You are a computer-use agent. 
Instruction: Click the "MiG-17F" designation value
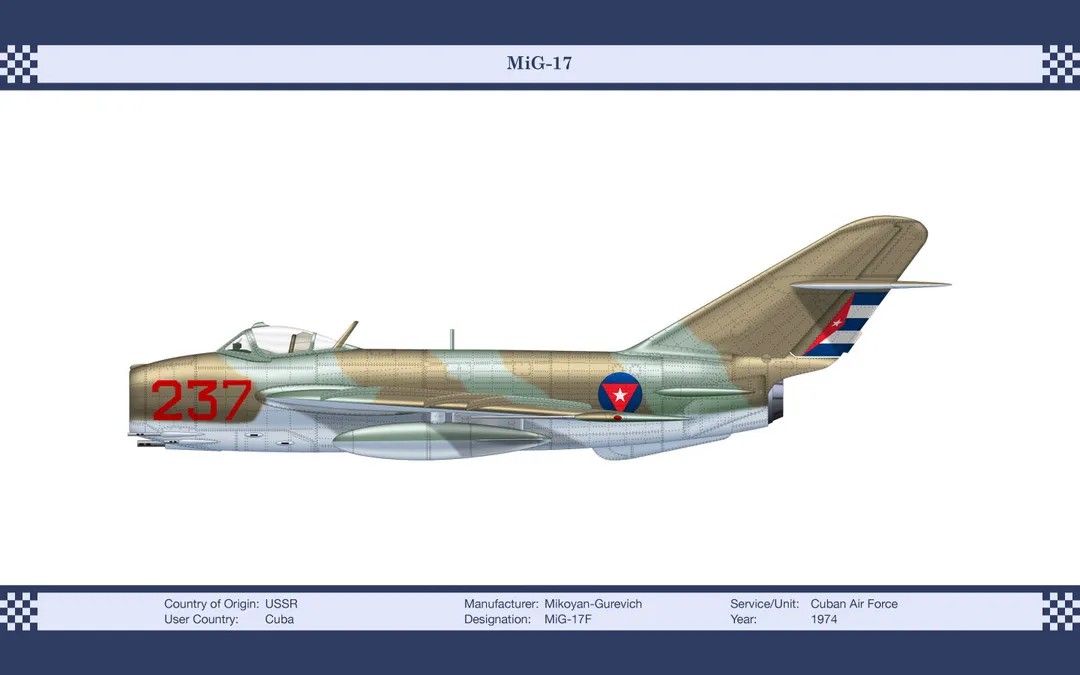568,619
